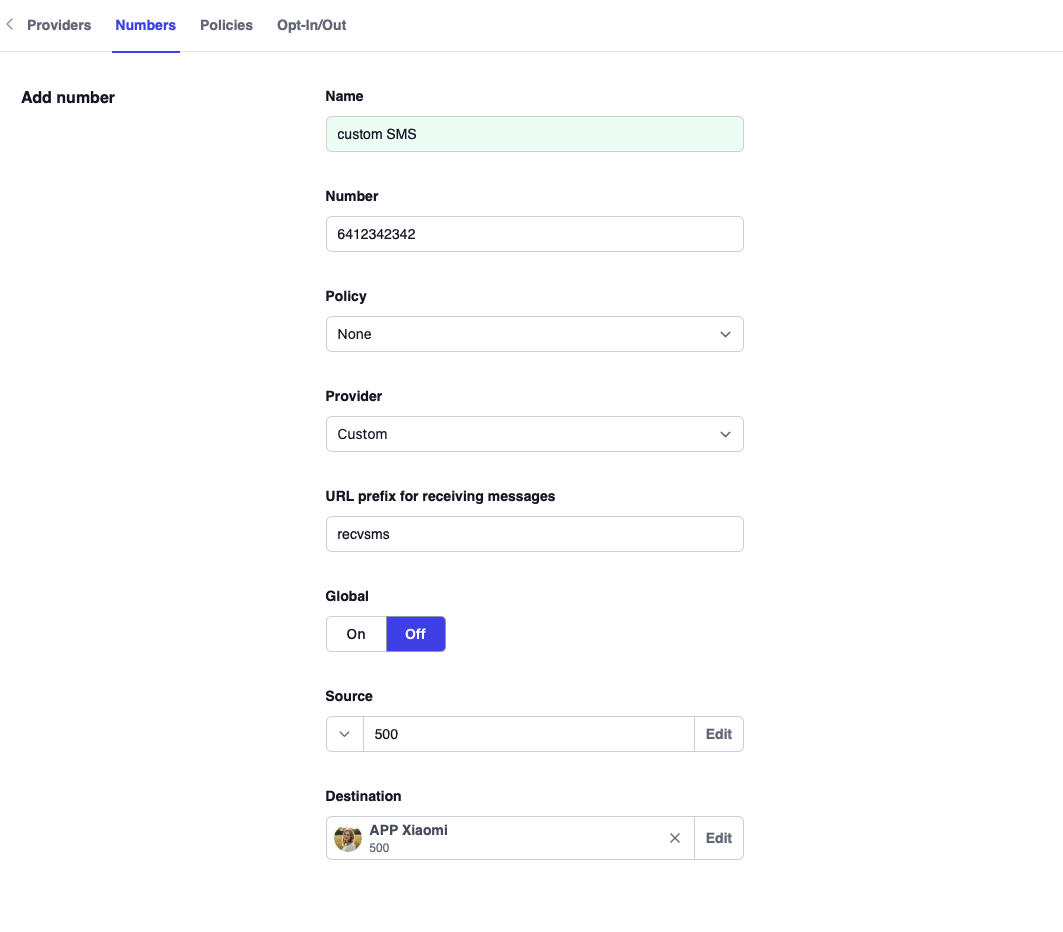Open the Policies tab
This screenshot has width=1063, height=932.
[226, 25]
